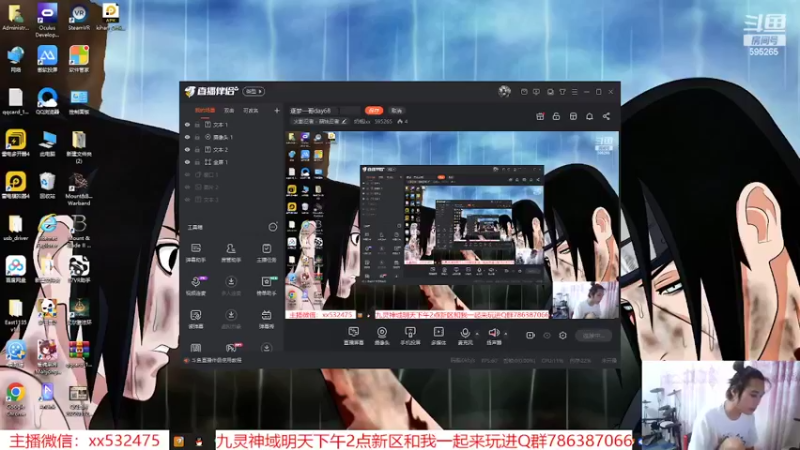Viewport: 800px width, 450px height.
Task: Open the hamburger menu in the title bar
Action: tap(574, 92)
